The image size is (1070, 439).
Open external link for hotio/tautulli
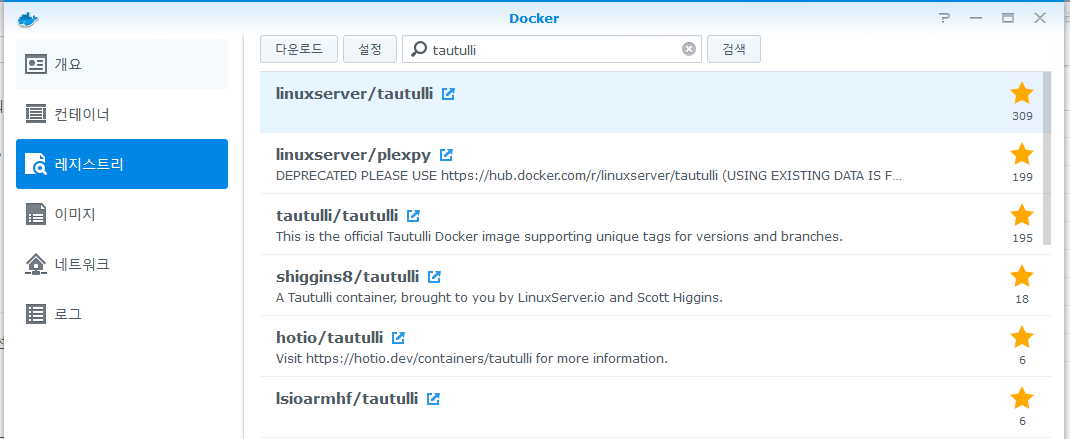pos(399,338)
